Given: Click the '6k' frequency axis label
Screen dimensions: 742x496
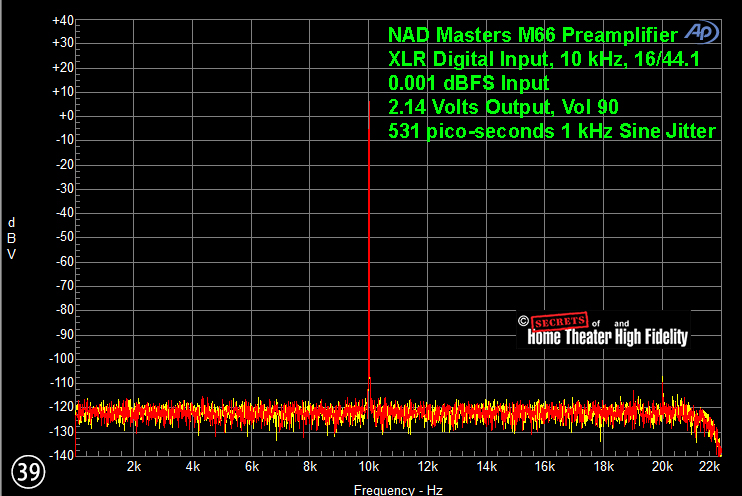Looking at the screenshot, I should (x=252, y=467).
